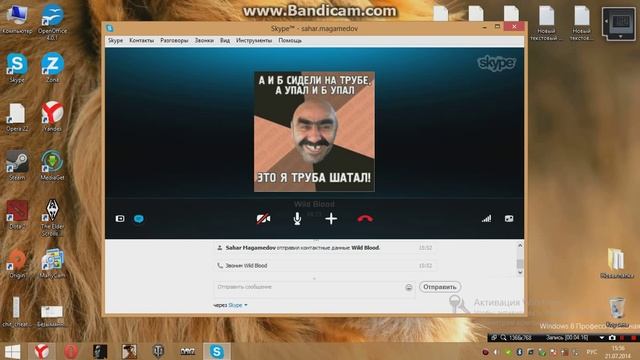Open the Инструменты menu

click(254, 40)
